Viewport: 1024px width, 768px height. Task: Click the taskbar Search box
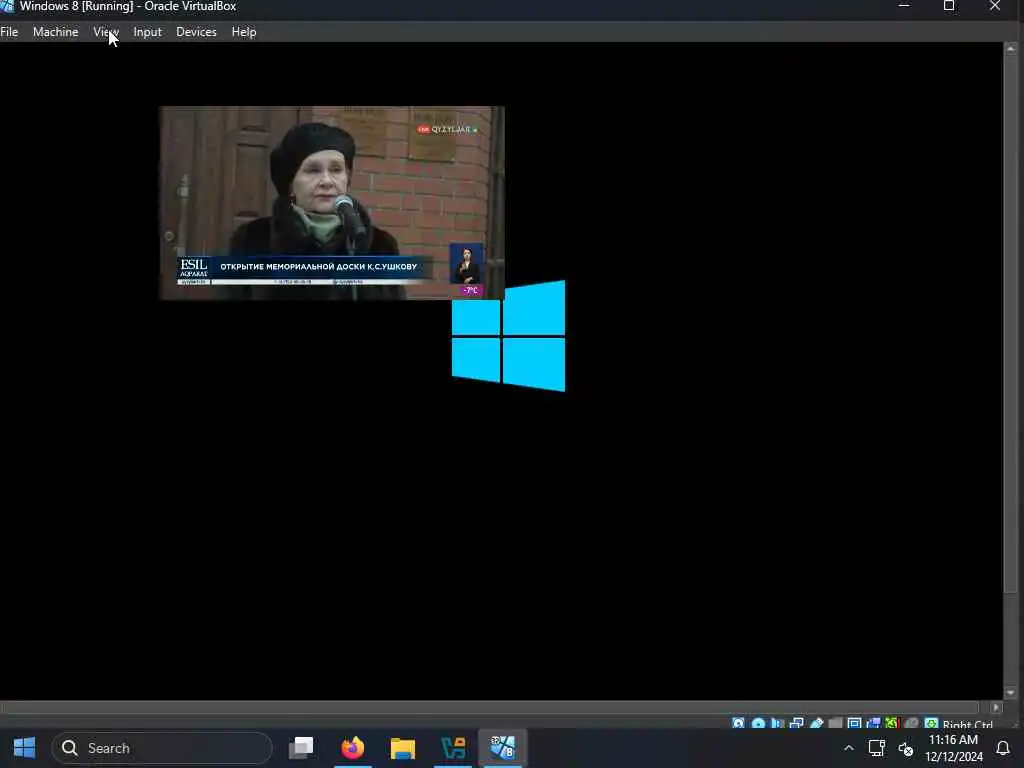161,748
